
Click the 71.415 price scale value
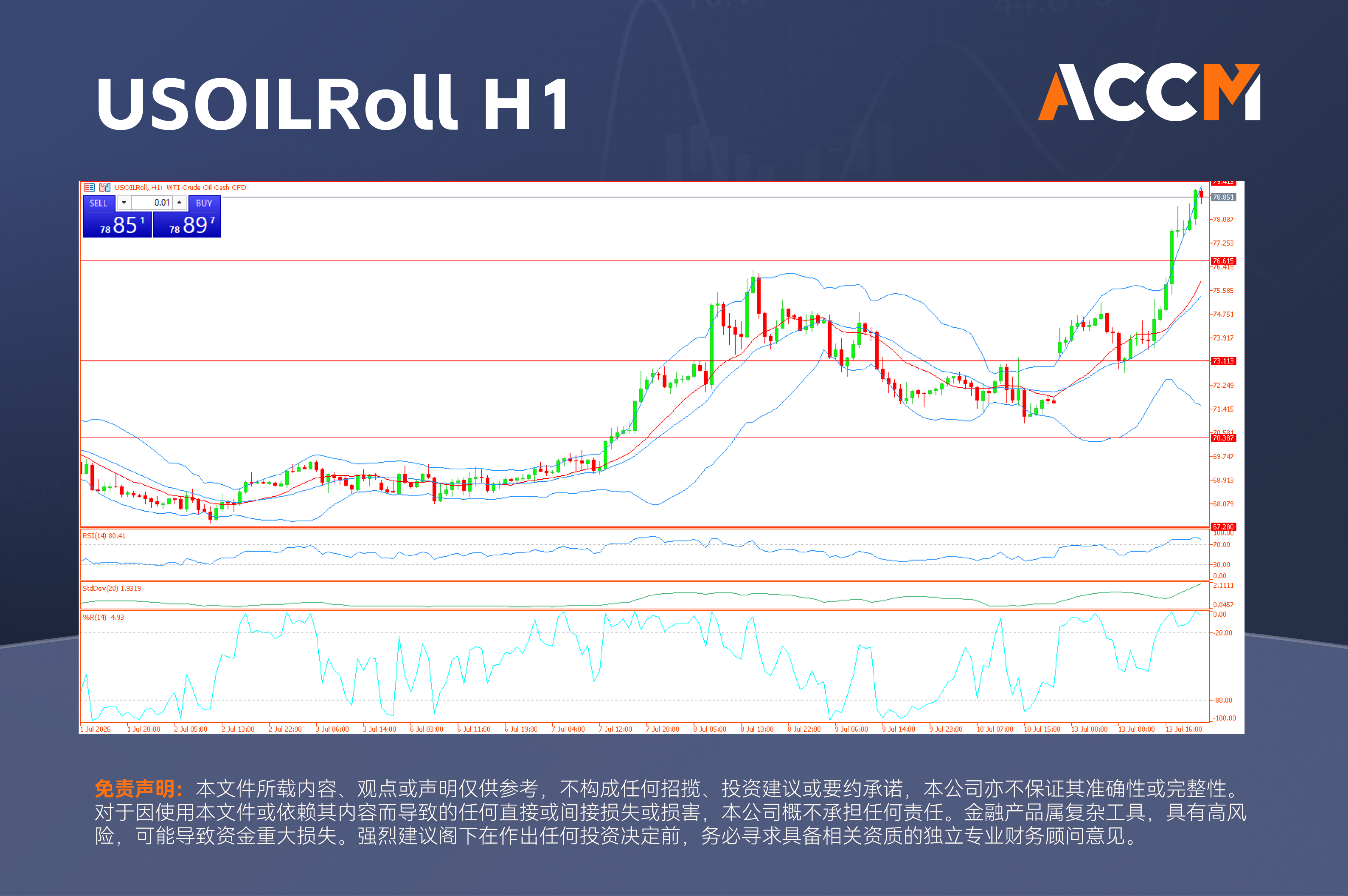point(1223,409)
